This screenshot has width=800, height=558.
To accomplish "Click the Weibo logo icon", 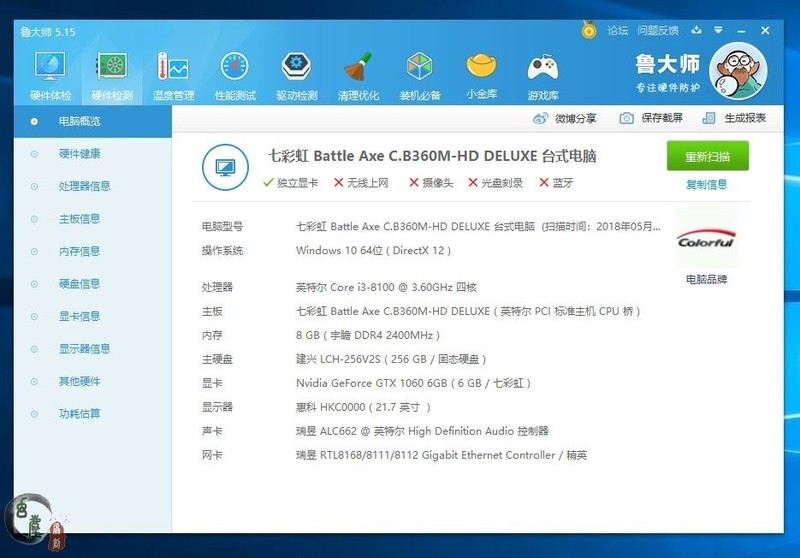I will click(x=540, y=118).
